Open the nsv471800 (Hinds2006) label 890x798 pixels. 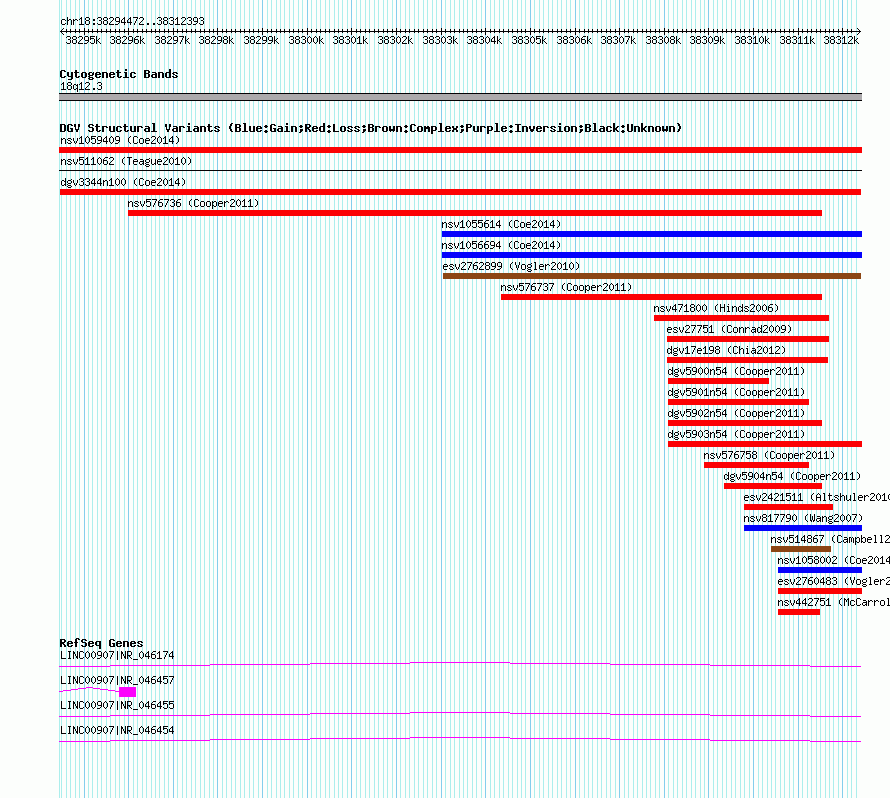[x=716, y=308]
